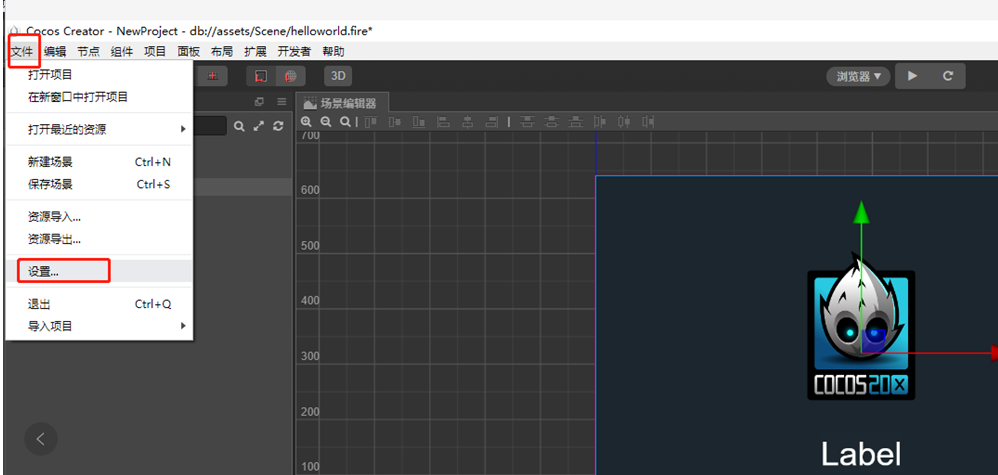Image resolution: width=998 pixels, height=475 pixels.
Task: Switch to the 场景编辑器 tab
Action: (341, 103)
